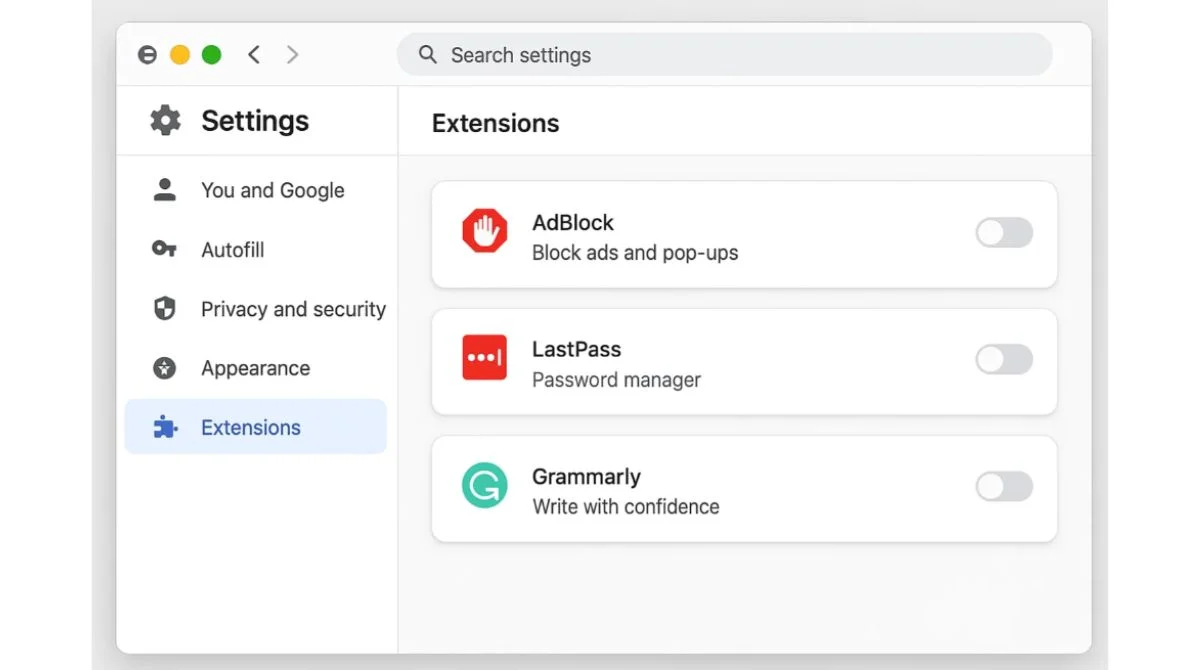
Task: Click the Settings title text
Action: click(x=255, y=121)
